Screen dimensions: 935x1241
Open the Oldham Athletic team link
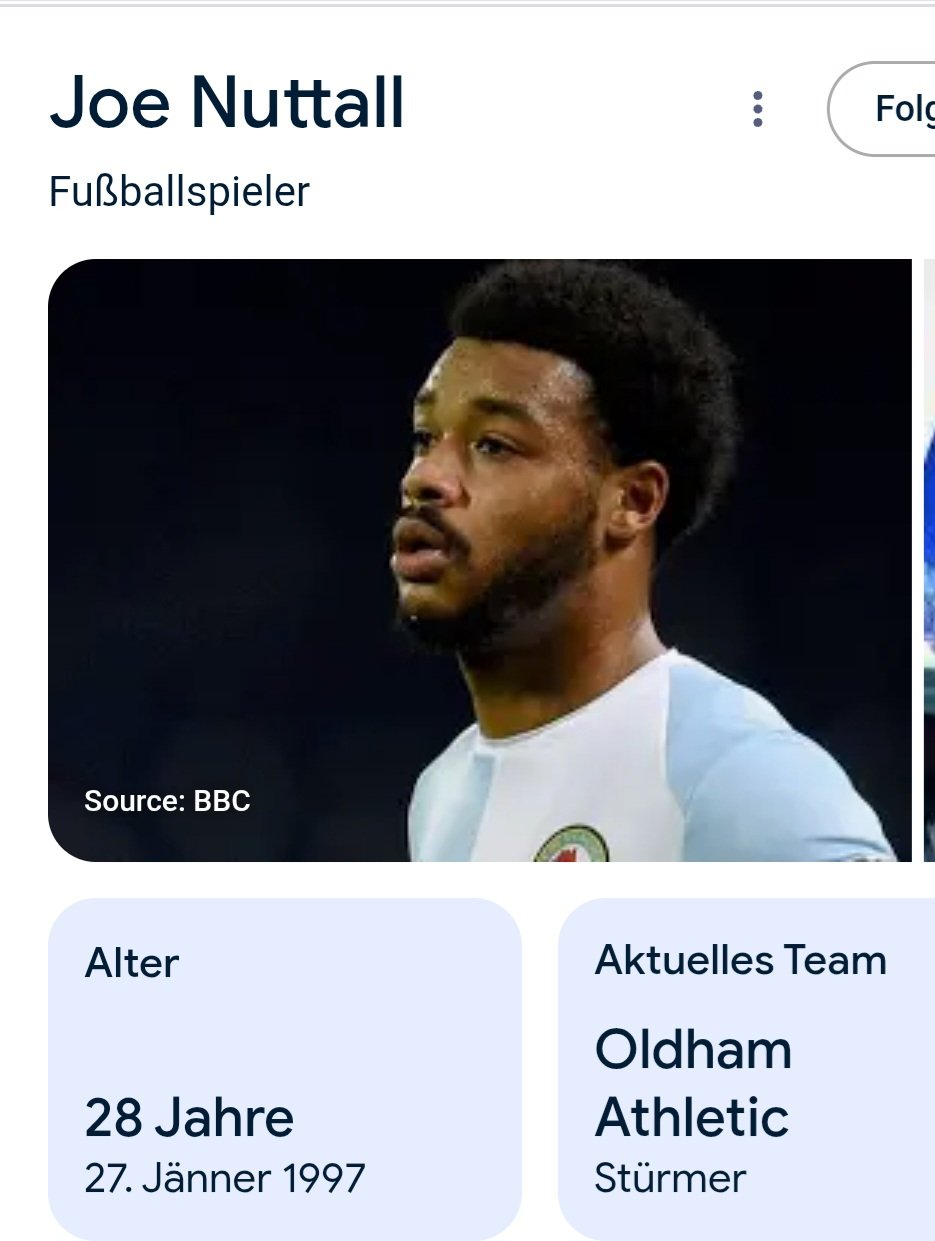[693, 1083]
